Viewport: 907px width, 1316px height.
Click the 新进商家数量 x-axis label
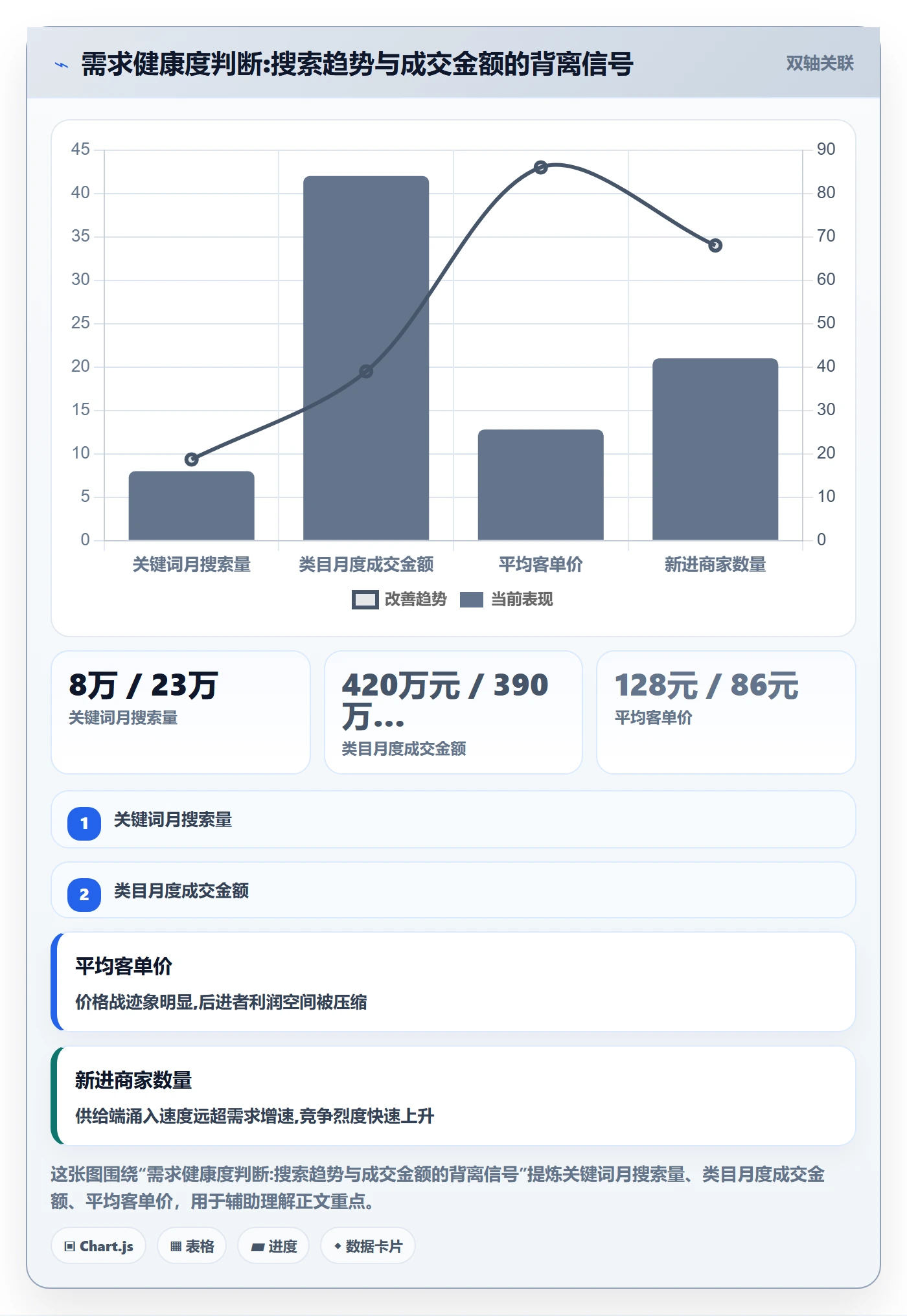[715, 565]
